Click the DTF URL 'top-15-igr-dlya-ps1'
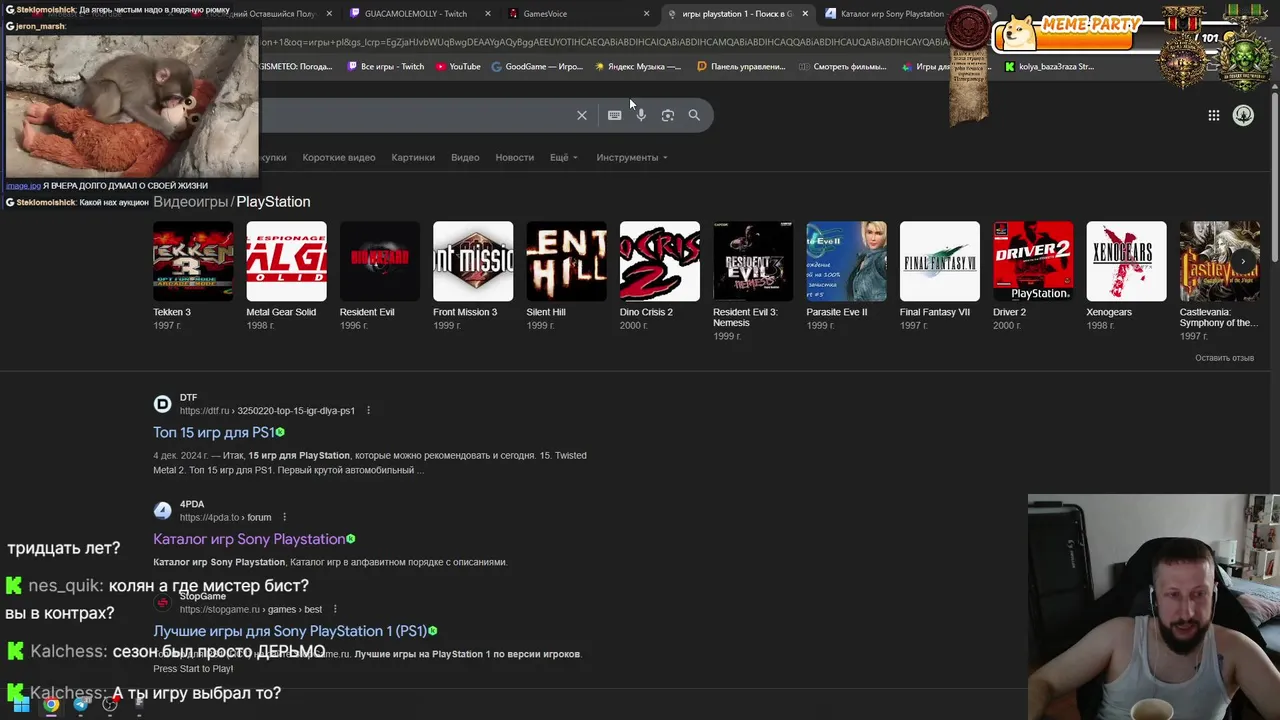The width and height of the screenshot is (1280, 720). tap(296, 411)
